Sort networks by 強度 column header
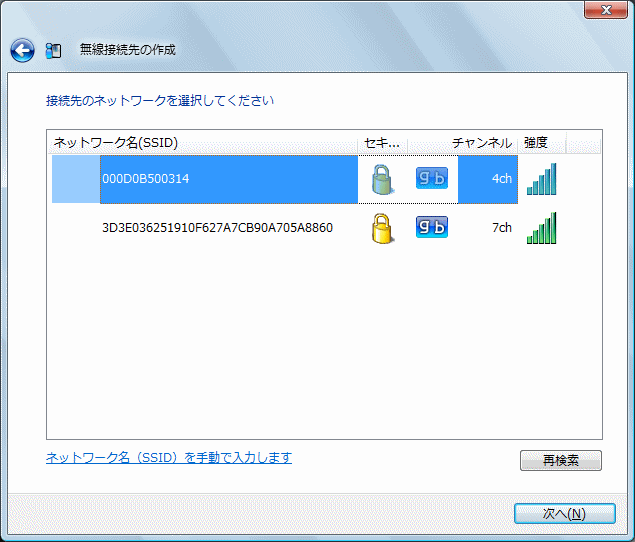The image size is (635, 542). (x=536, y=142)
